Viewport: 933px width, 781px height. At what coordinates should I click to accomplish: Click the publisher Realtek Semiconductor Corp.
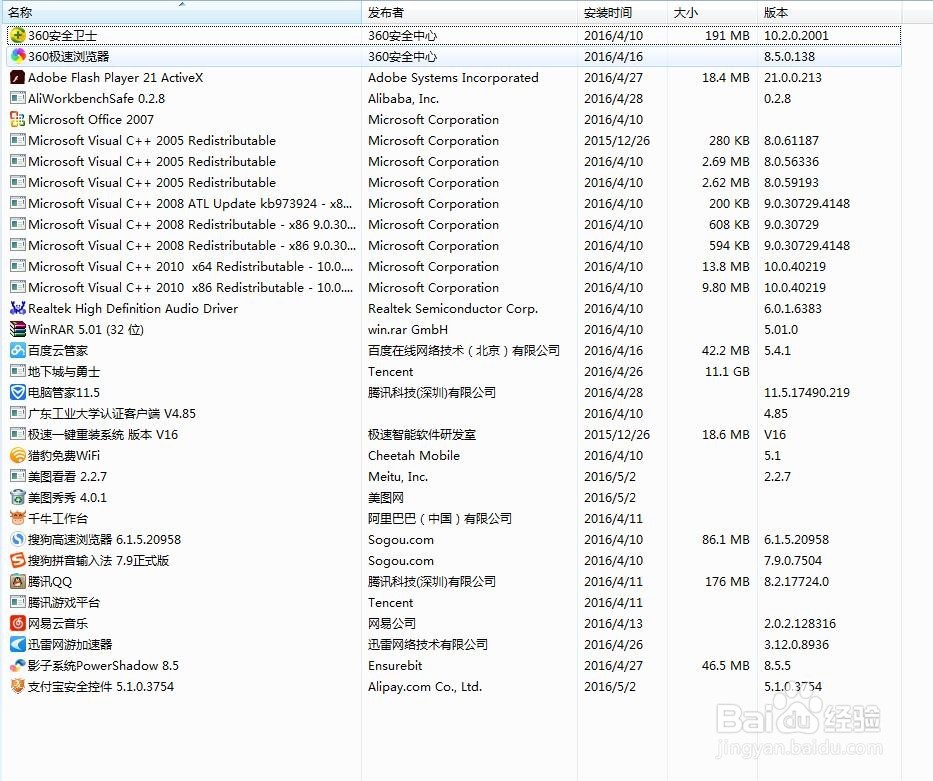[453, 308]
